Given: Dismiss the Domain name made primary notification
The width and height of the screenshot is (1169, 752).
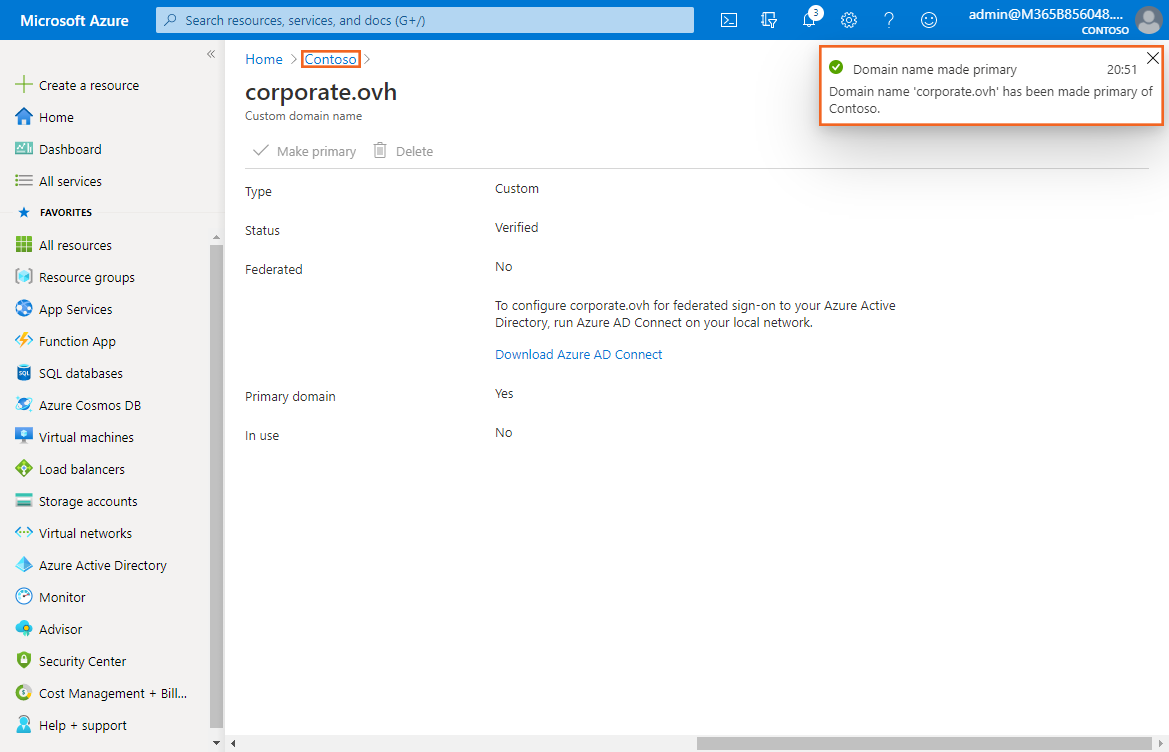Looking at the screenshot, I should [1152, 58].
